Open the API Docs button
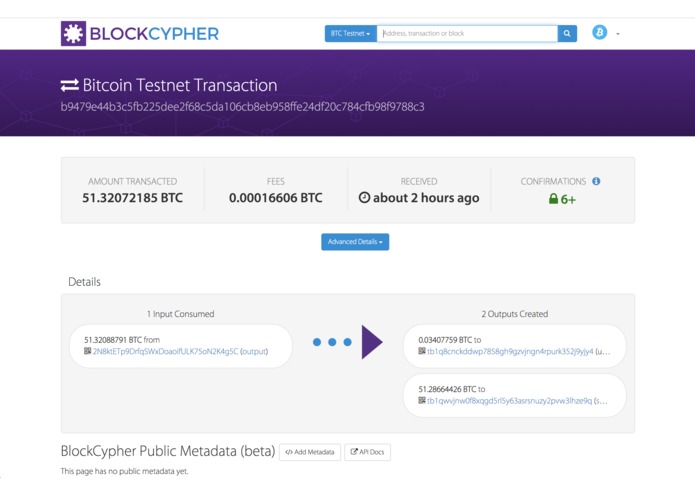695x494 pixels. pos(367,452)
